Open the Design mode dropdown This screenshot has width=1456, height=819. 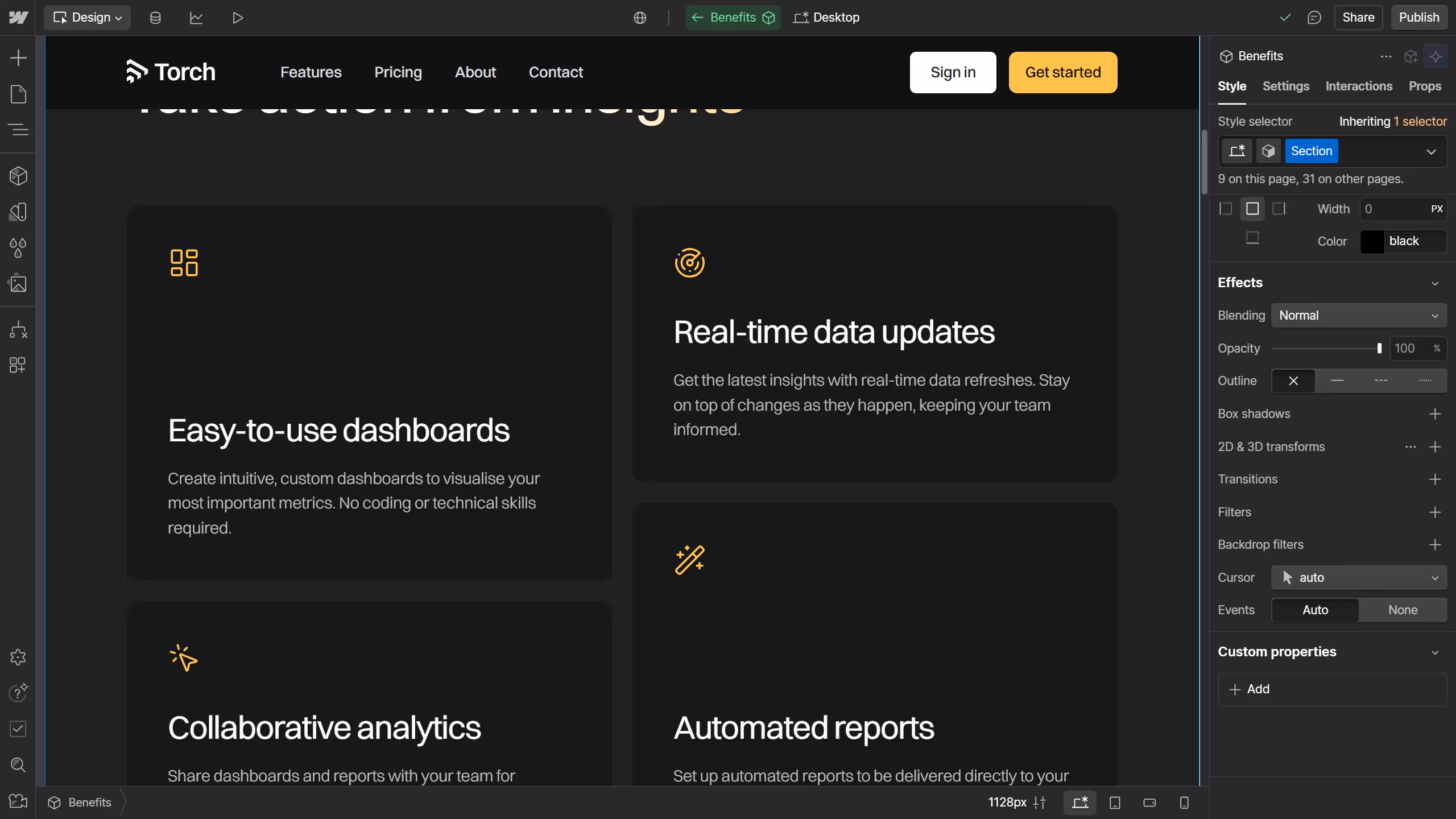click(87, 18)
